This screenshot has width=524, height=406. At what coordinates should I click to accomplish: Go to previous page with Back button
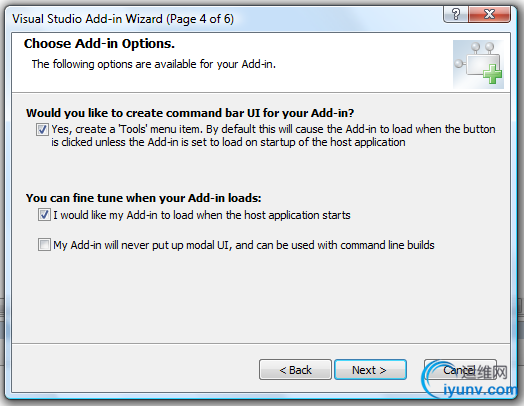click(295, 370)
